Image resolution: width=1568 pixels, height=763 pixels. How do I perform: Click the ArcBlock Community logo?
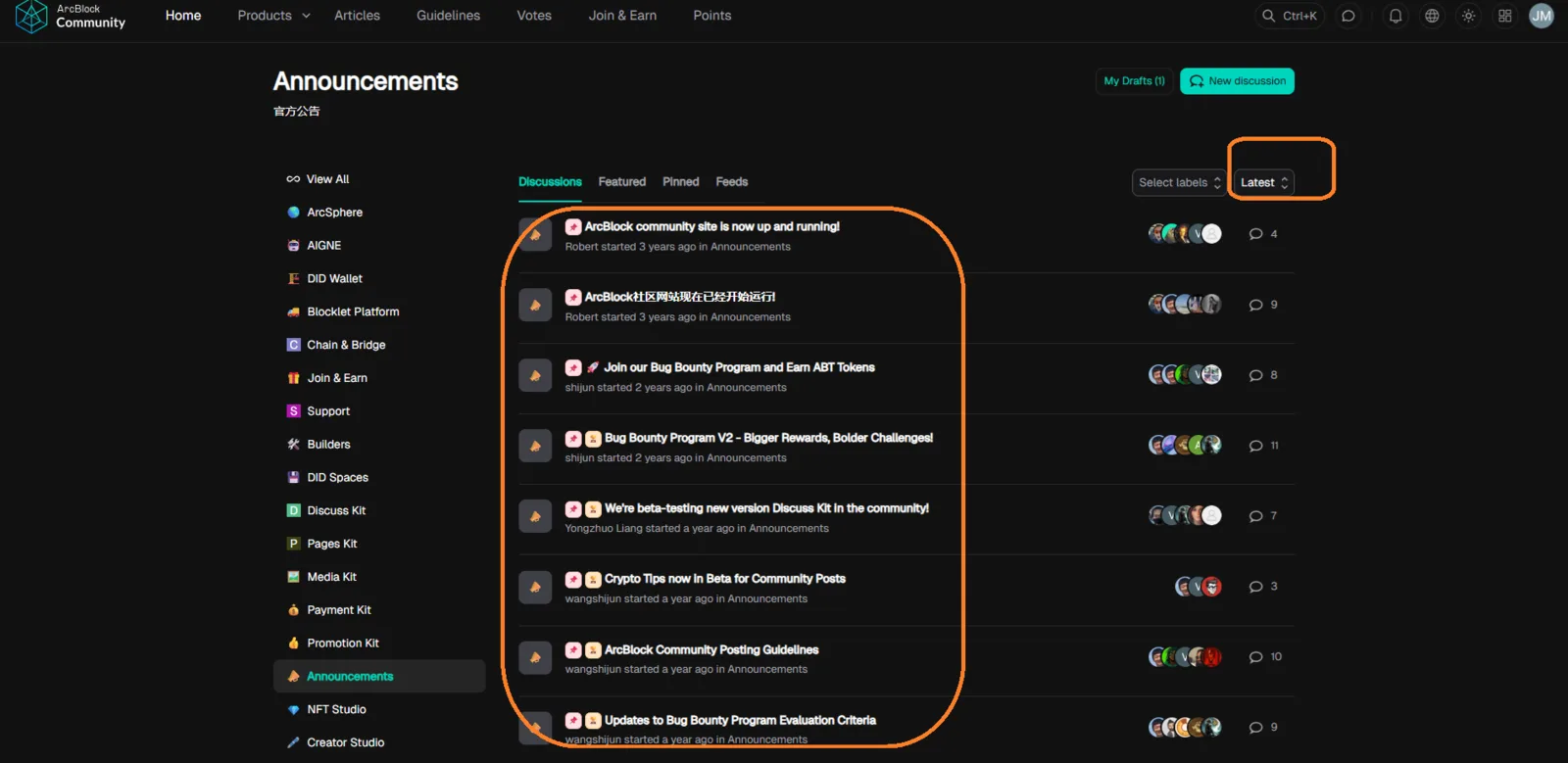[x=71, y=16]
